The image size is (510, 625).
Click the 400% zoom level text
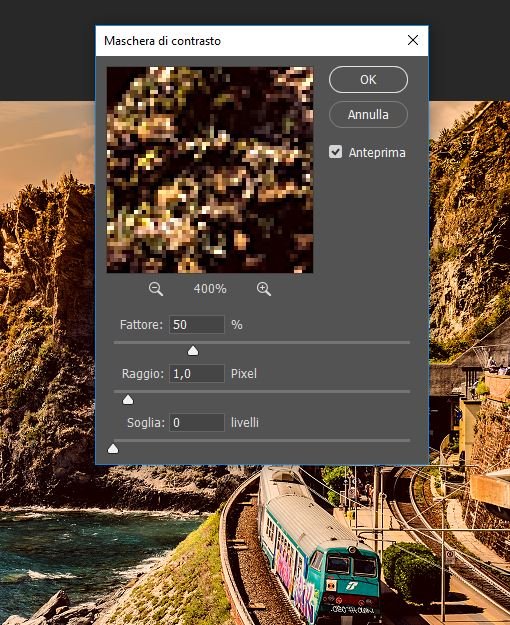click(x=210, y=289)
